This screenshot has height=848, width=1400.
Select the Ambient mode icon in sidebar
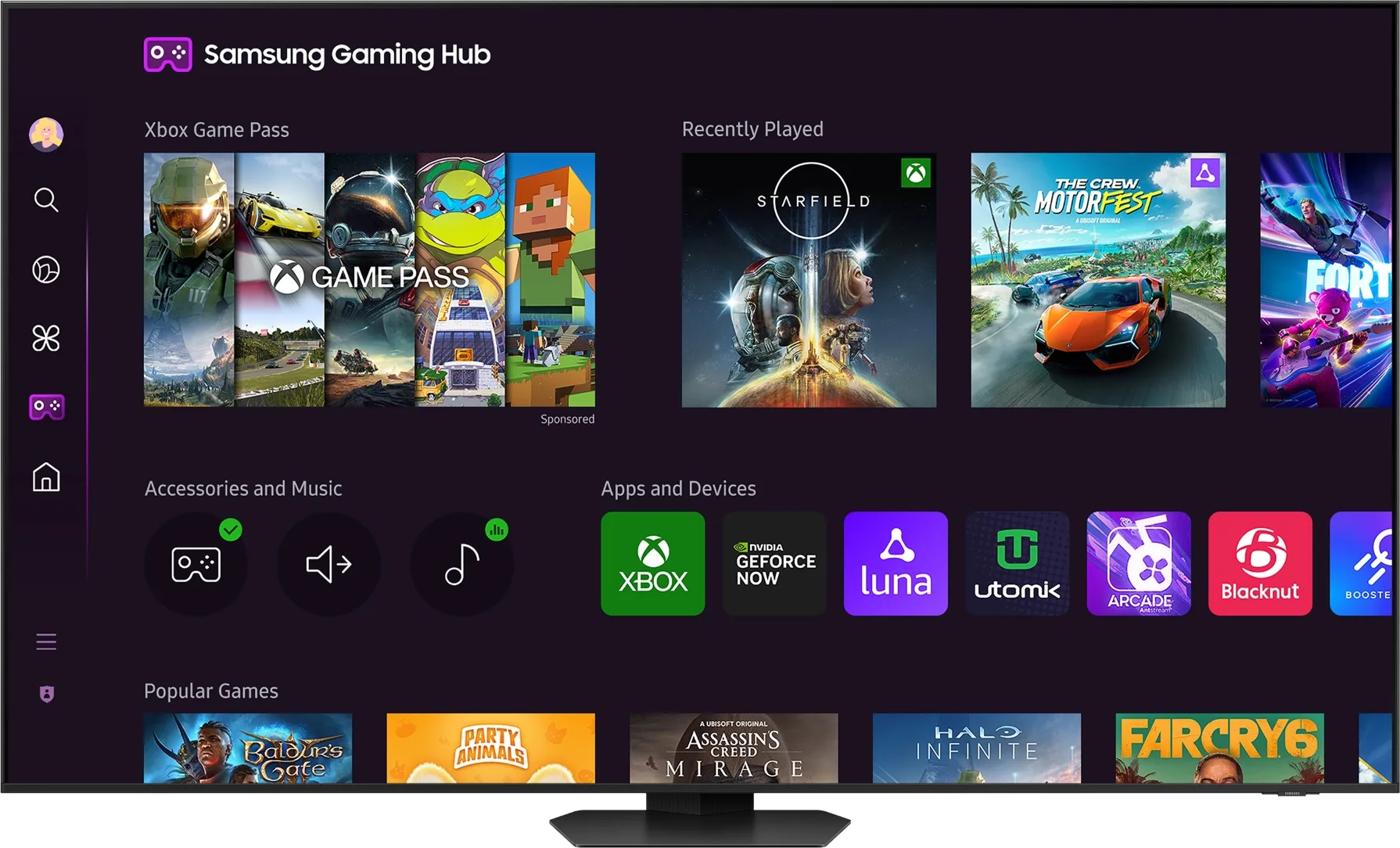click(x=46, y=269)
